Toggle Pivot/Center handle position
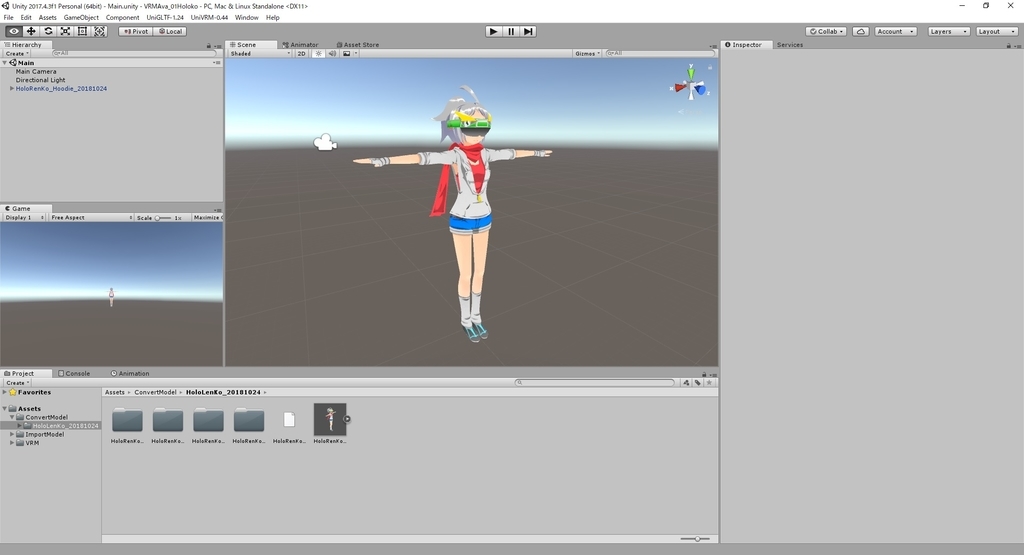1024x555 pixels. tap(136, 31)
